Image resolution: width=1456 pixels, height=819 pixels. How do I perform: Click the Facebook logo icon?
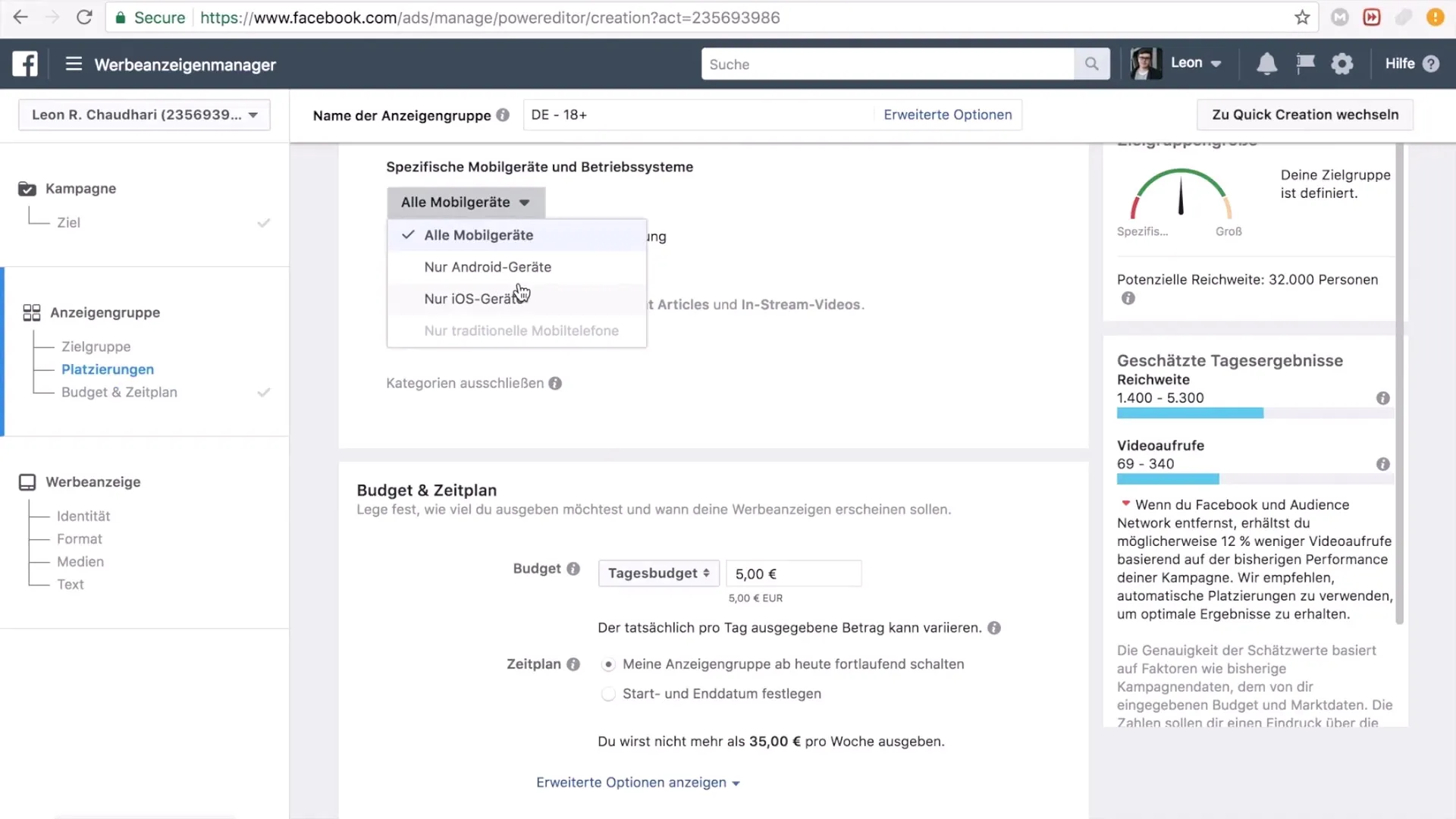click(25, 64)
